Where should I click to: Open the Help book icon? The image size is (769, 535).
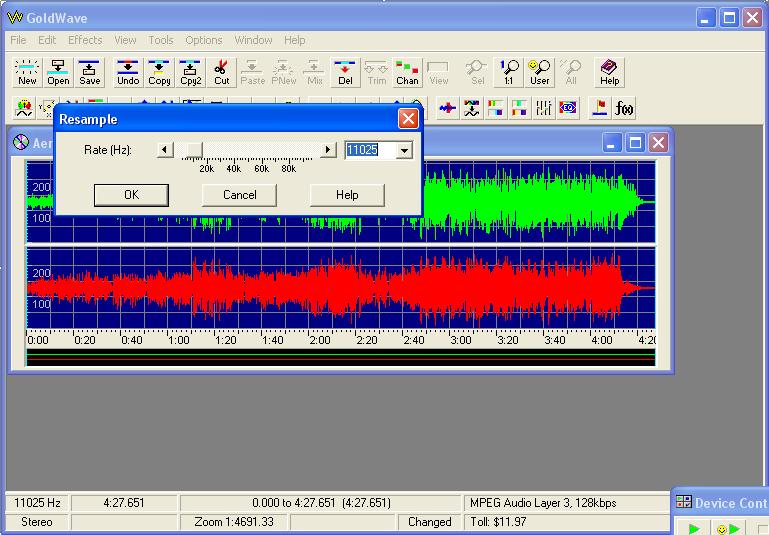(x=609, y=73)
